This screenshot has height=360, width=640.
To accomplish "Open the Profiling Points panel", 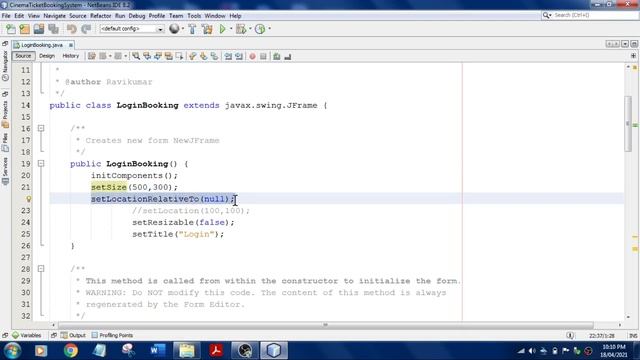I will tap(112, 335).
